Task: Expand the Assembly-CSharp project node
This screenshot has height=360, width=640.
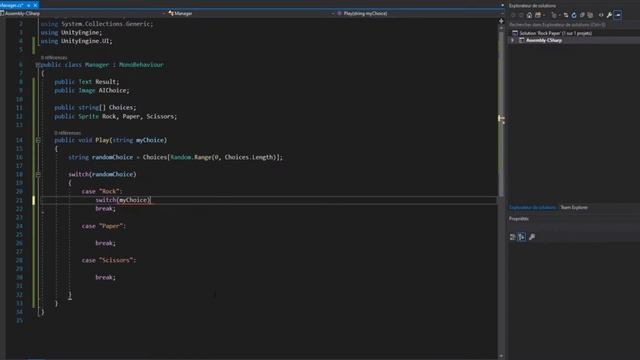Action: point(512,40)
